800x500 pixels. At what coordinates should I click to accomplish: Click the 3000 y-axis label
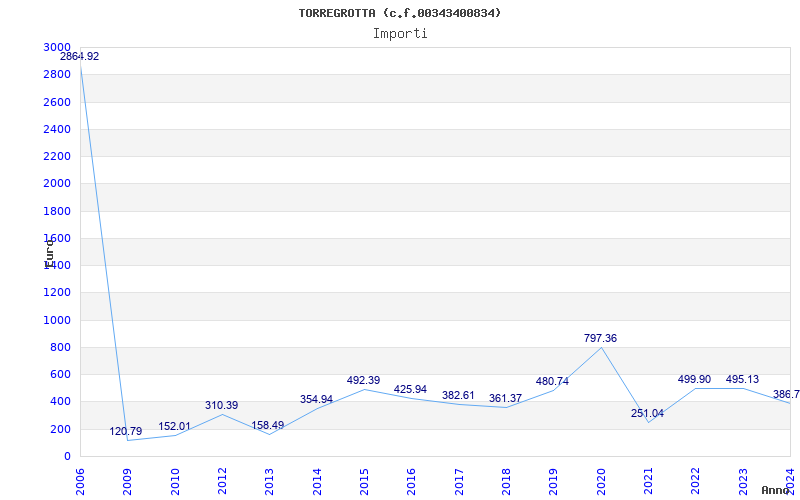(57, 47)
